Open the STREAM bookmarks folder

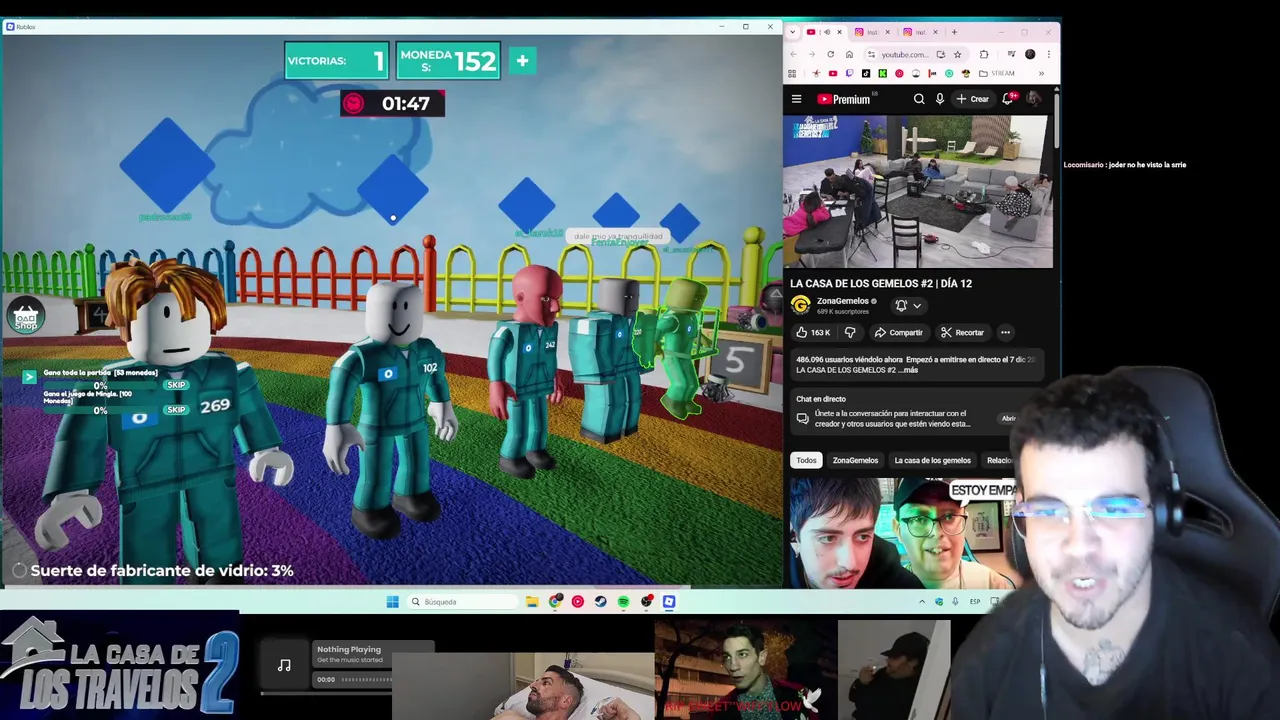(x=997, y=73)
